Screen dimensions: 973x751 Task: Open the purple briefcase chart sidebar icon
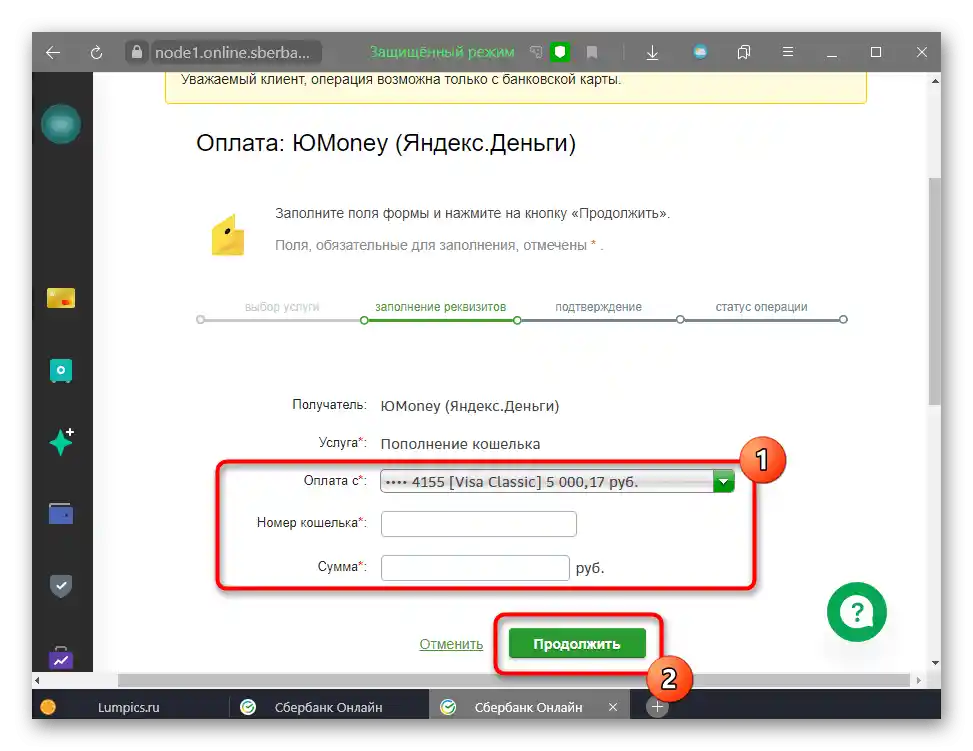point(61,658)
